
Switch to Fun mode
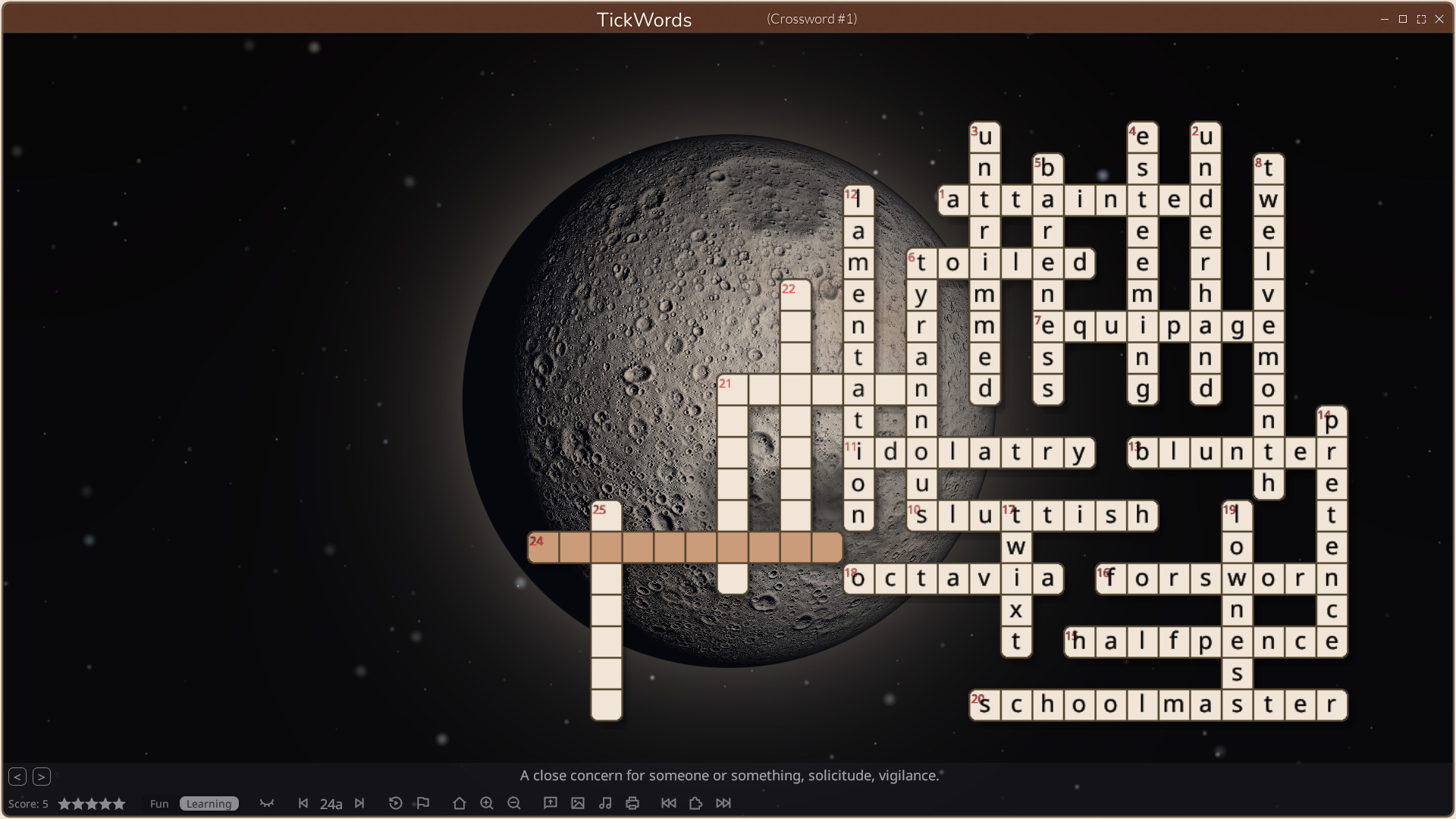click(x=159, y=804)
